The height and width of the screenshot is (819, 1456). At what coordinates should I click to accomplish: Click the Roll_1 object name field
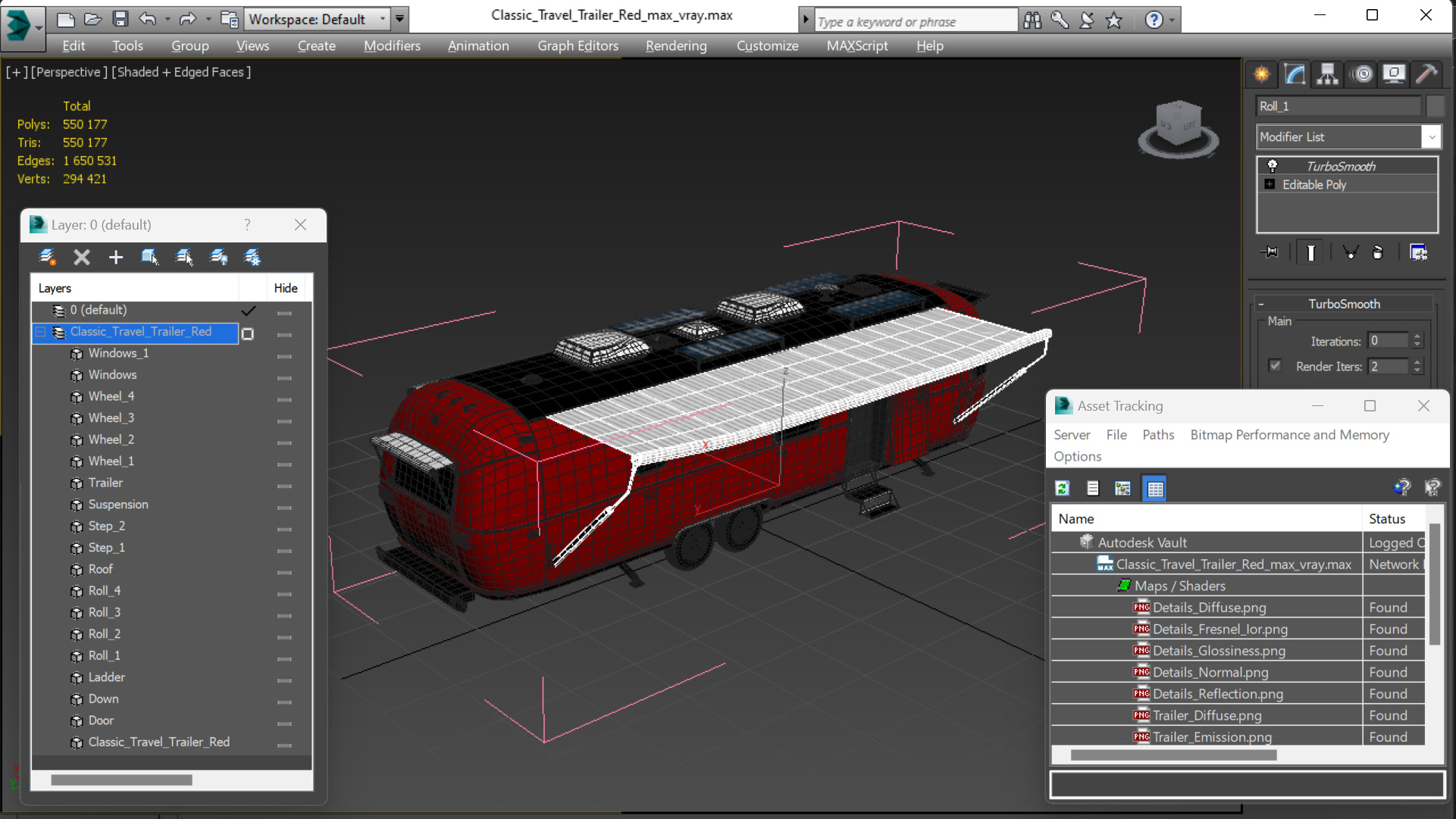pyautogui.click(x=1339, y=106)
